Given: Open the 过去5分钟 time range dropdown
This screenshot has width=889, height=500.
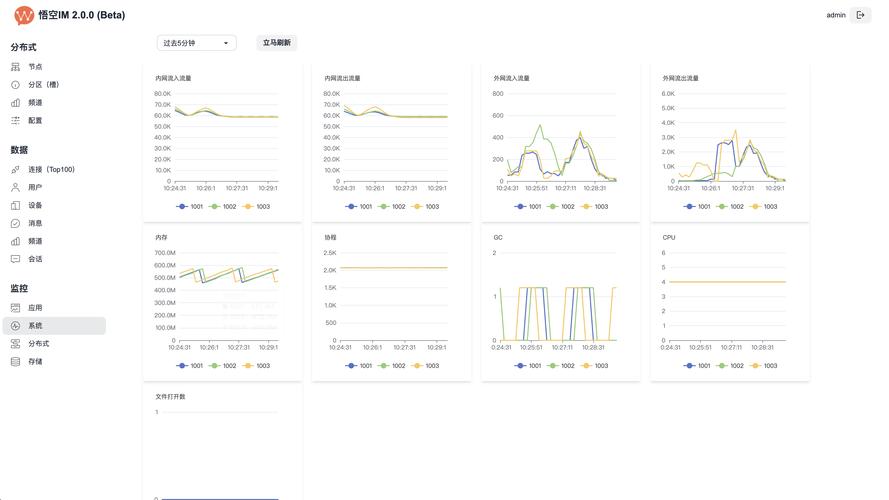Looking at the screenshot, I should [x=196, y=43].
